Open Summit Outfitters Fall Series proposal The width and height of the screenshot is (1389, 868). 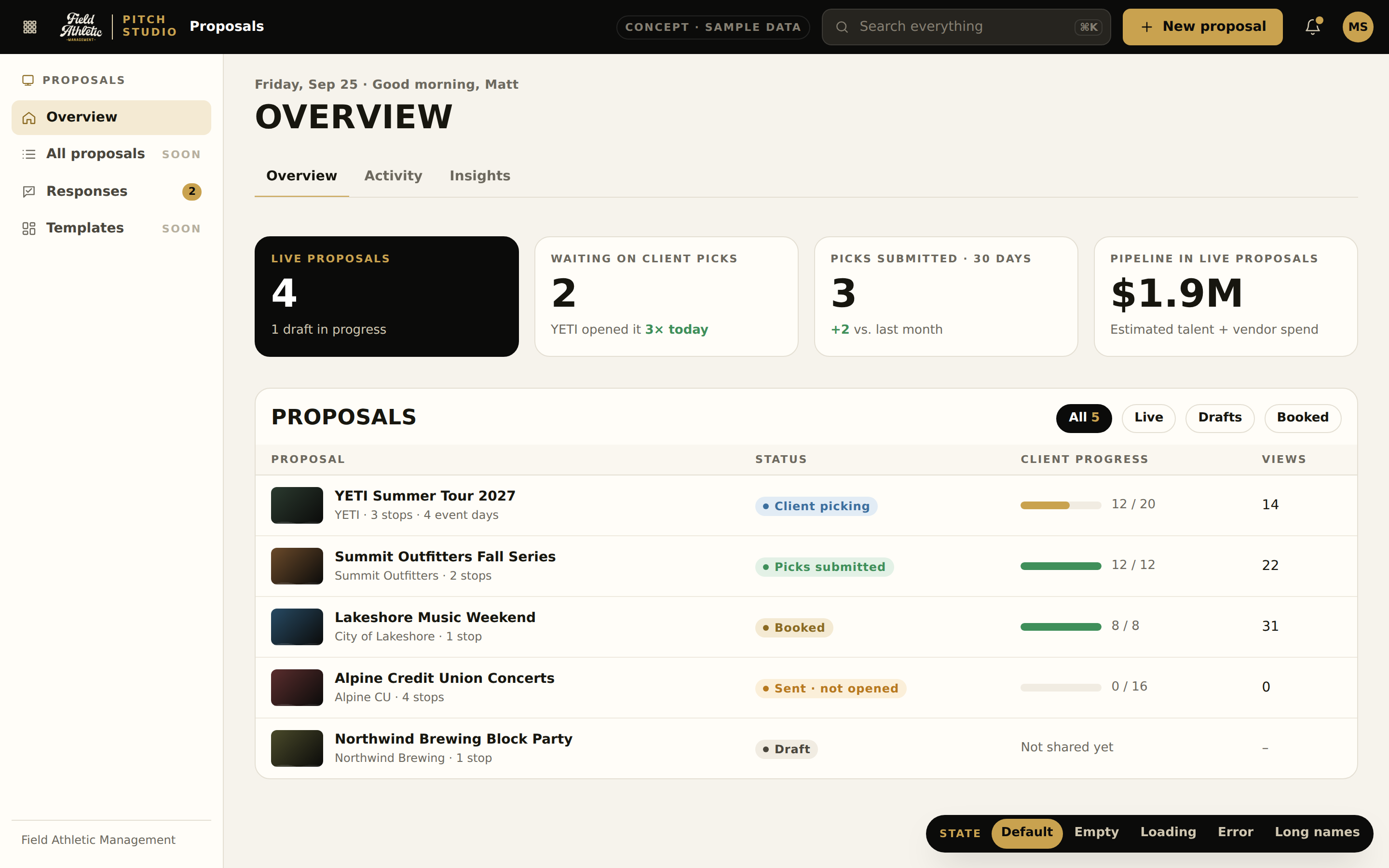(x=445, y=557)
